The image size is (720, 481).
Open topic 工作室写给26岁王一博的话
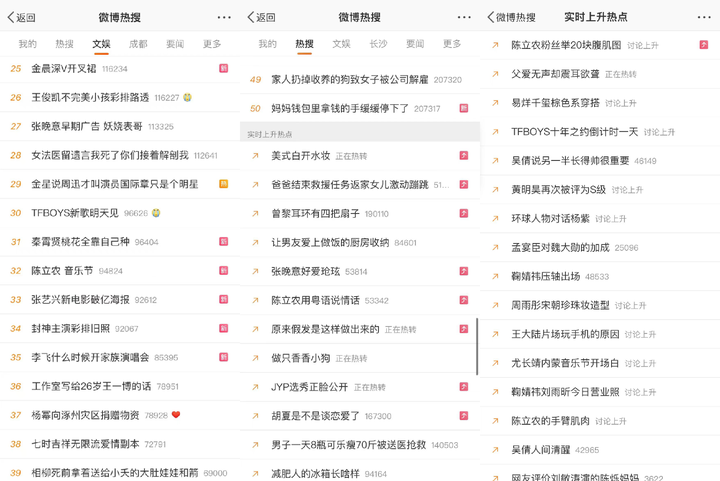click(x=91, y=386)
